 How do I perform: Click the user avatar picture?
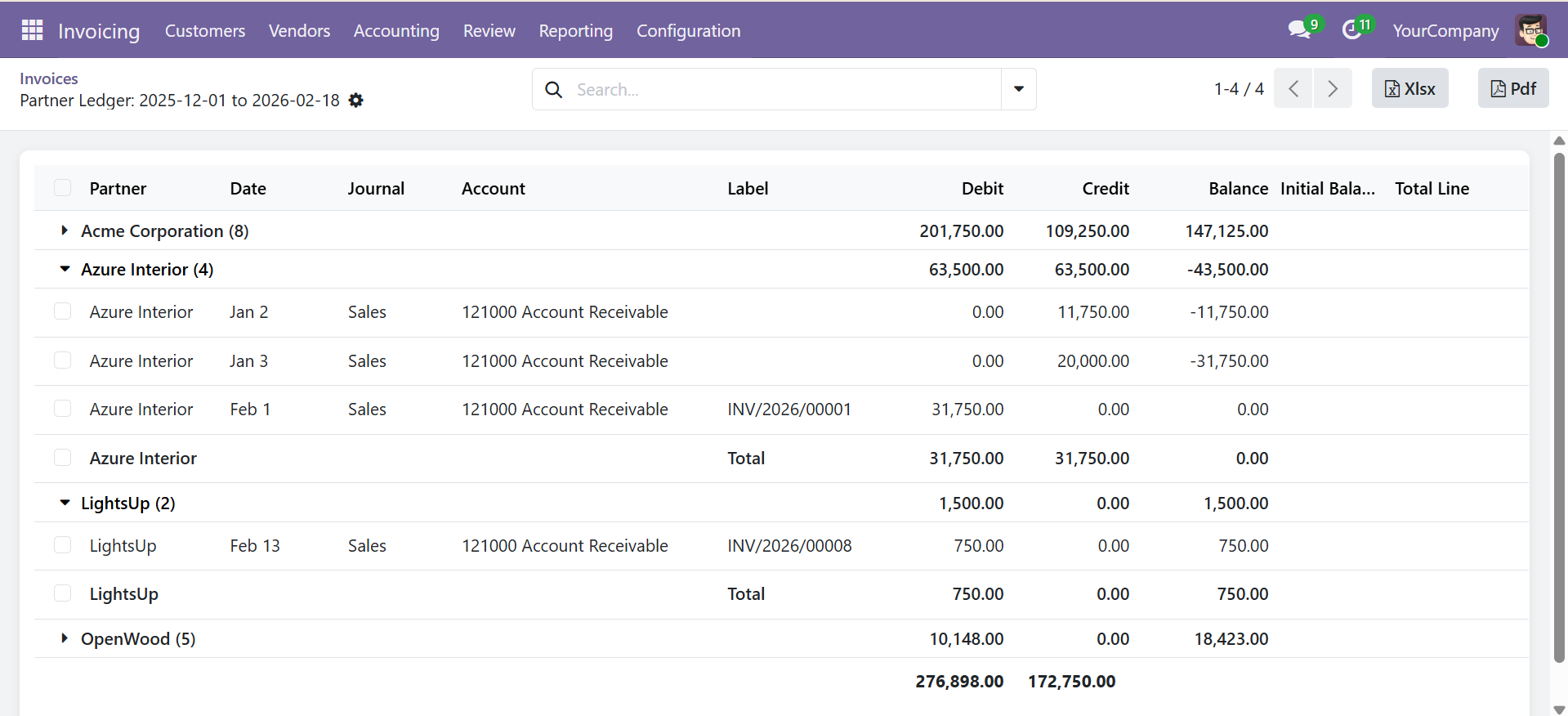(x=1530, y=30)
